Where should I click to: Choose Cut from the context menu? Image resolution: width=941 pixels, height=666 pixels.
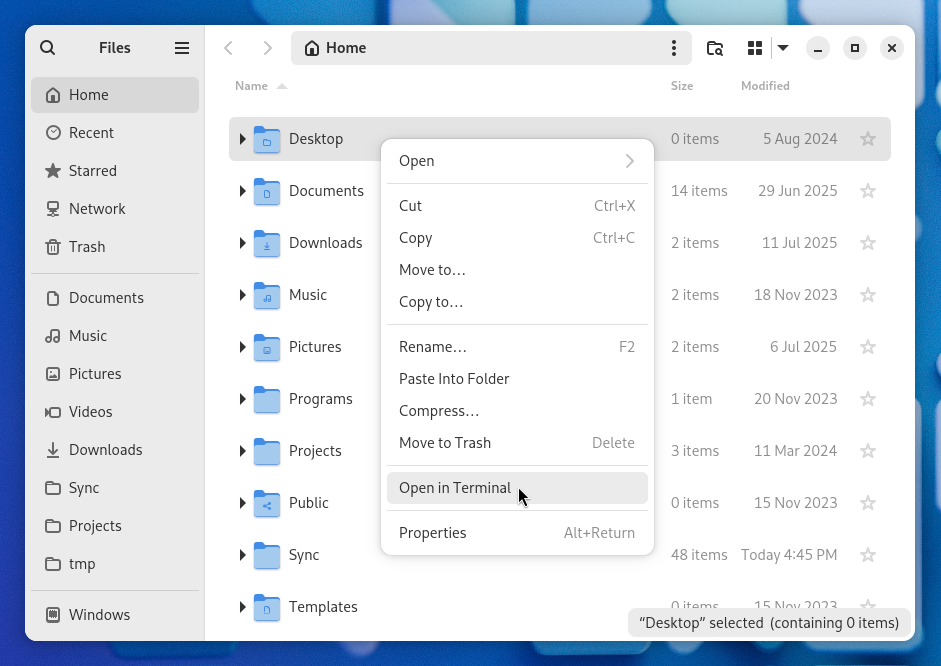517,206
